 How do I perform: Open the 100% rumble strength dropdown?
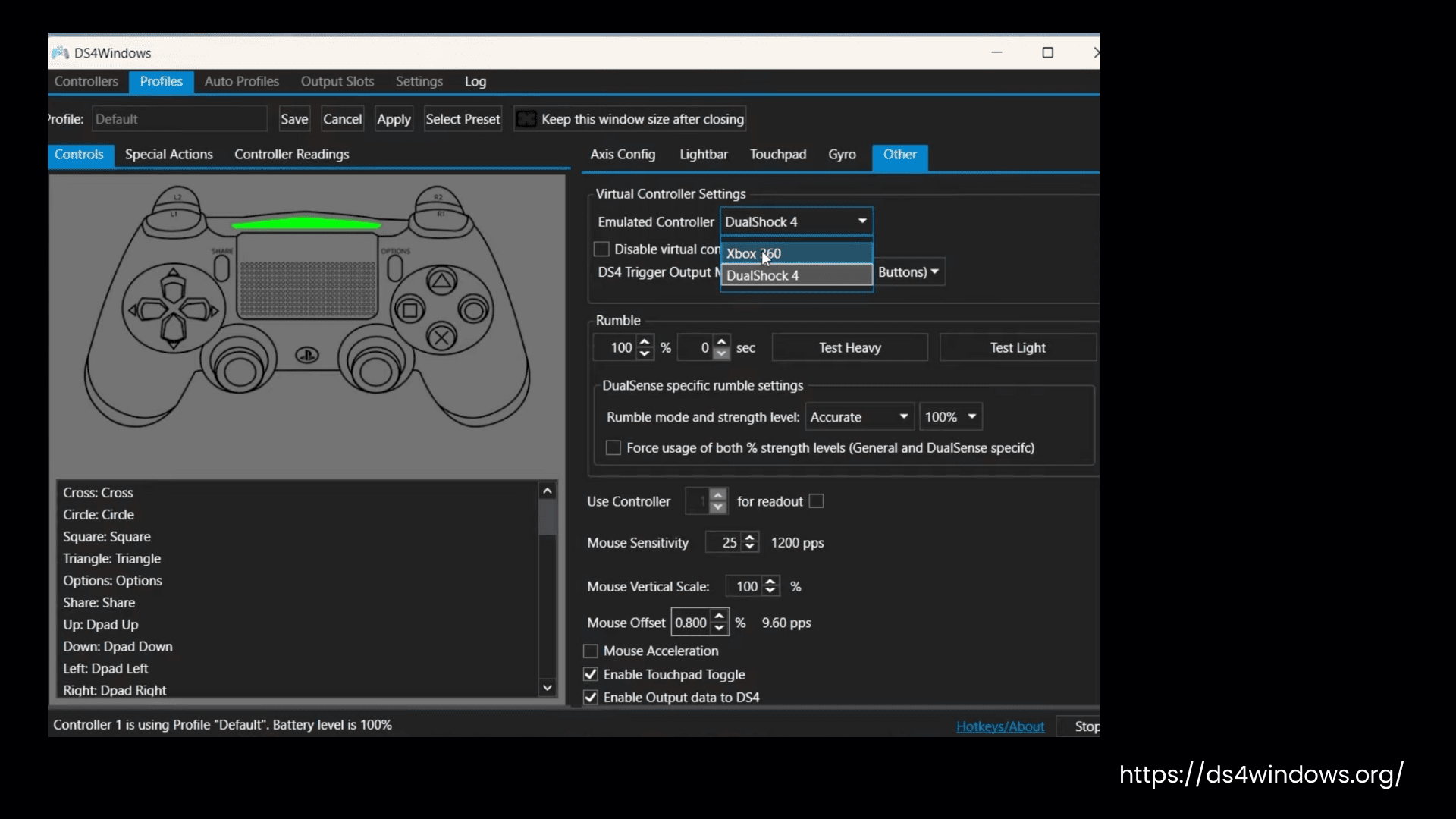[951, 416]
